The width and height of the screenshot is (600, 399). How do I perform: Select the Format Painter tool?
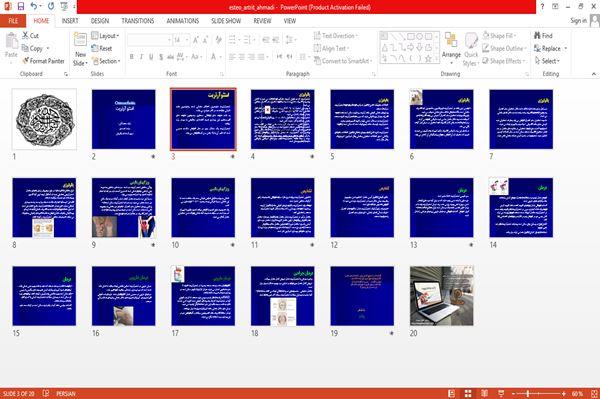(43, 61)
